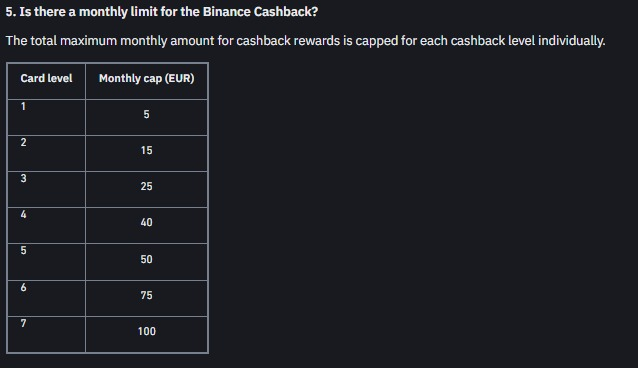Select the Monthly cap (EUR) column header
Image resolution: width=638 pixels, height=368 pixels.
[x=146, y=78]
